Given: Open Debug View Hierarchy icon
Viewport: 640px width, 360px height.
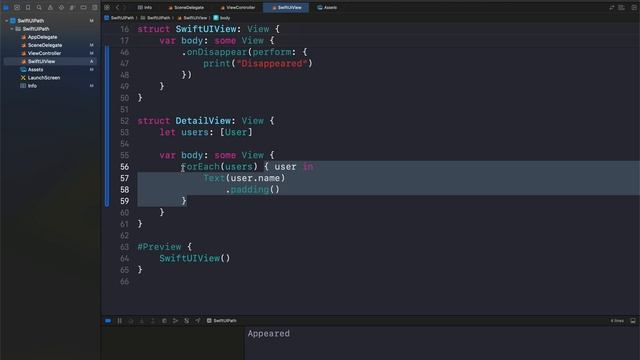Looking at the screenshot, I should 164,321.
